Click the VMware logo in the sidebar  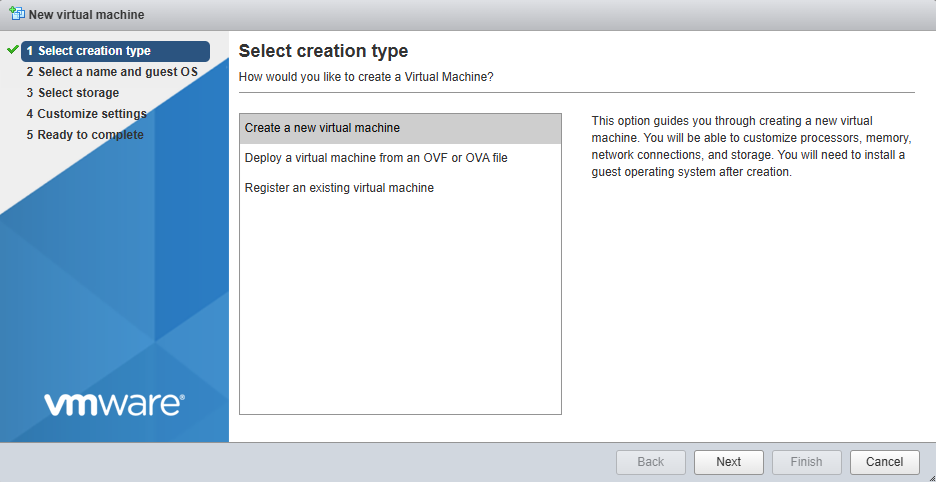tap(114, 403)
